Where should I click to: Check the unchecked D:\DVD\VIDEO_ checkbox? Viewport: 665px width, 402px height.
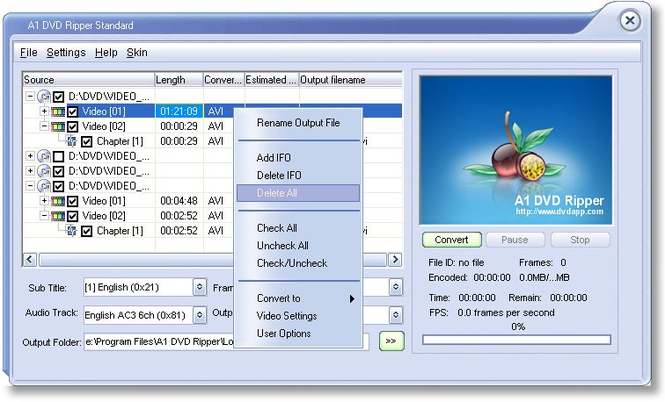59,157
